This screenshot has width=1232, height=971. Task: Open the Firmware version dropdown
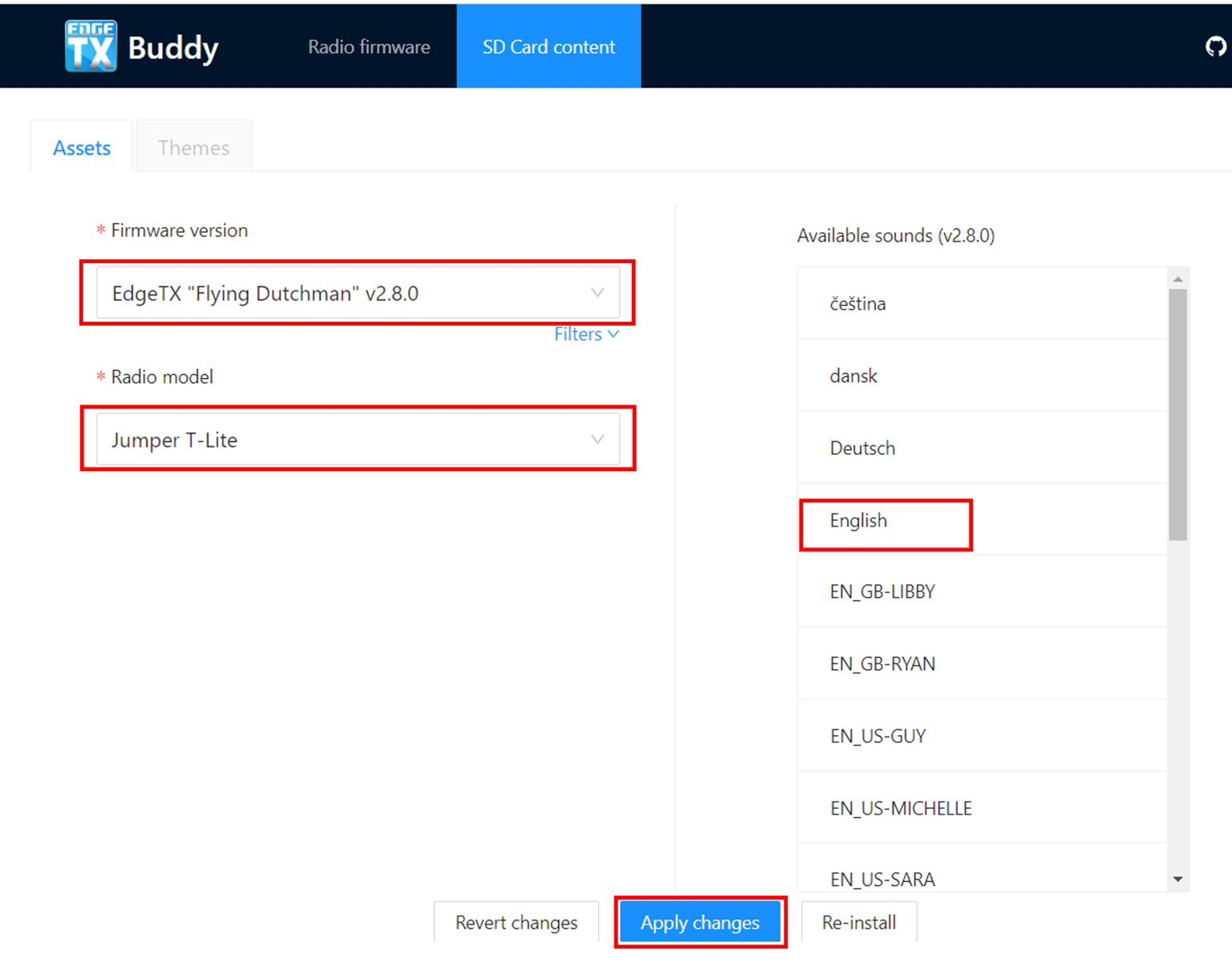357,292
